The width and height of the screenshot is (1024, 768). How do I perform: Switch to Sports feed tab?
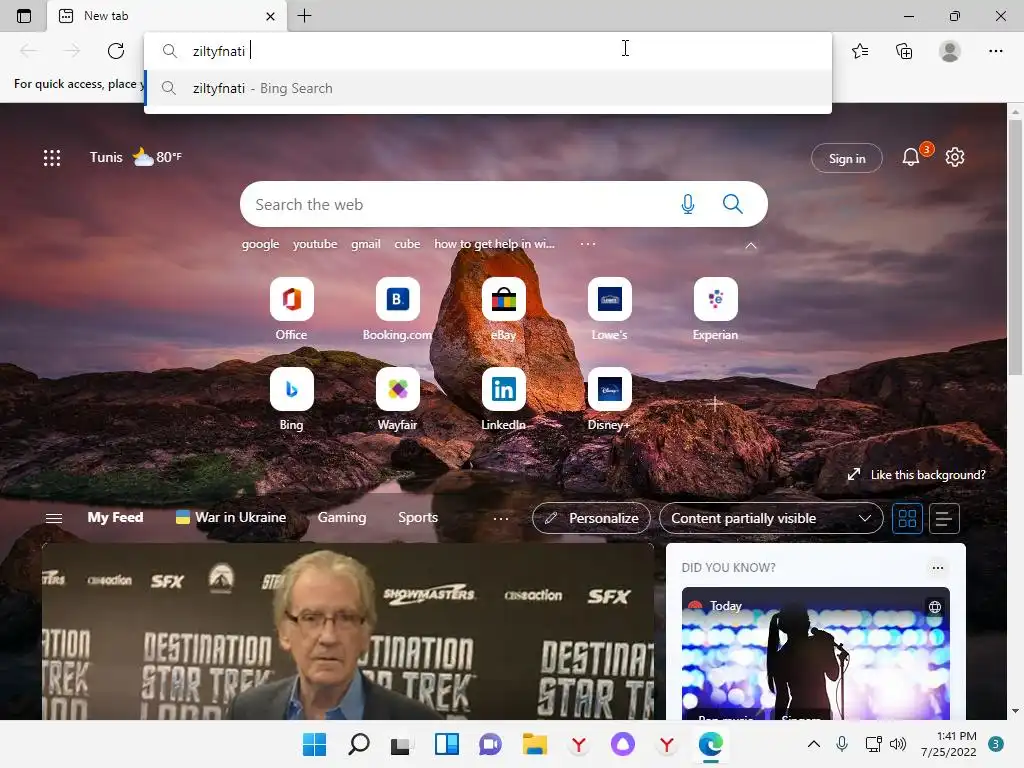(x=418, y=517)
